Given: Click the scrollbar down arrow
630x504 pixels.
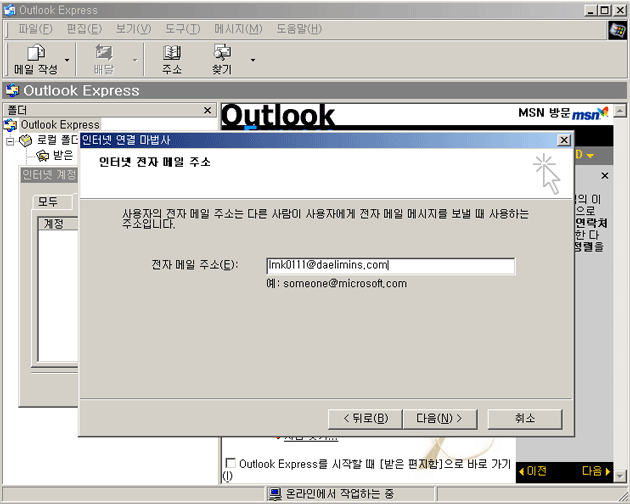Looking at the screenshot, I should [620, 476].
